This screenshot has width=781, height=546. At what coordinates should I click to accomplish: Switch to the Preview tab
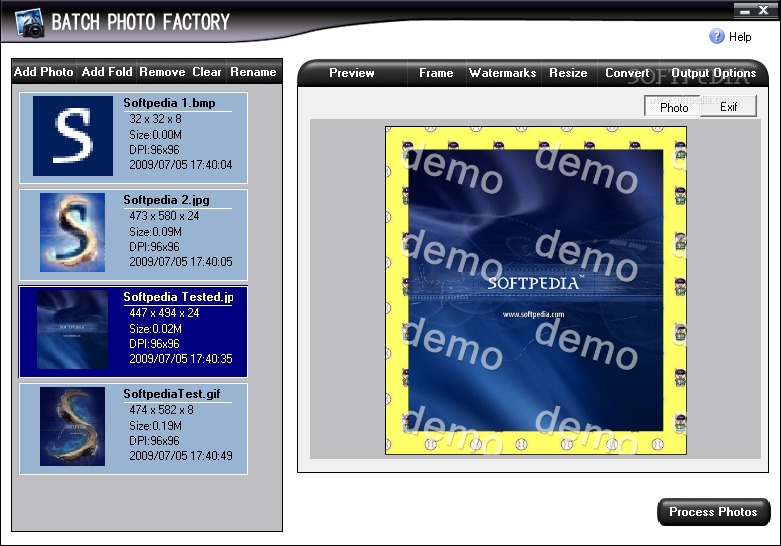click(352, 73)
